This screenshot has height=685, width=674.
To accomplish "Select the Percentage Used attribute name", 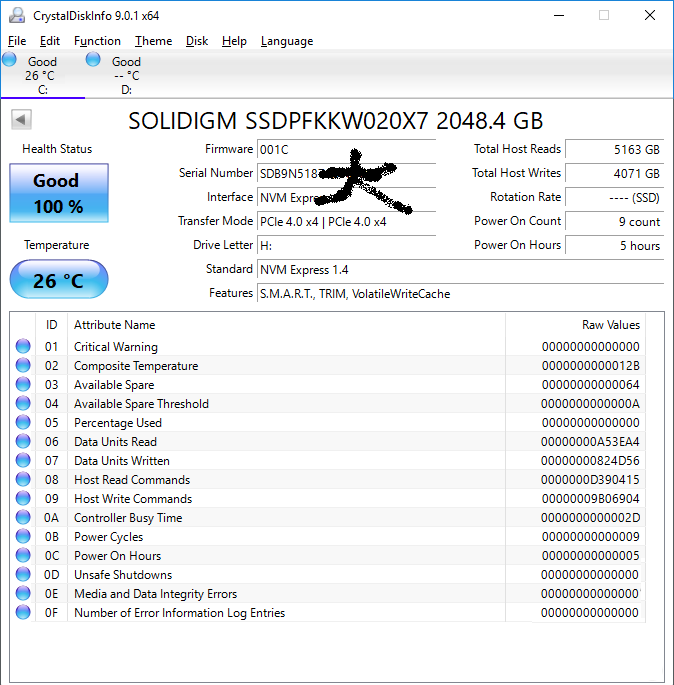I will pyautogui.click(x=118, y=422).
